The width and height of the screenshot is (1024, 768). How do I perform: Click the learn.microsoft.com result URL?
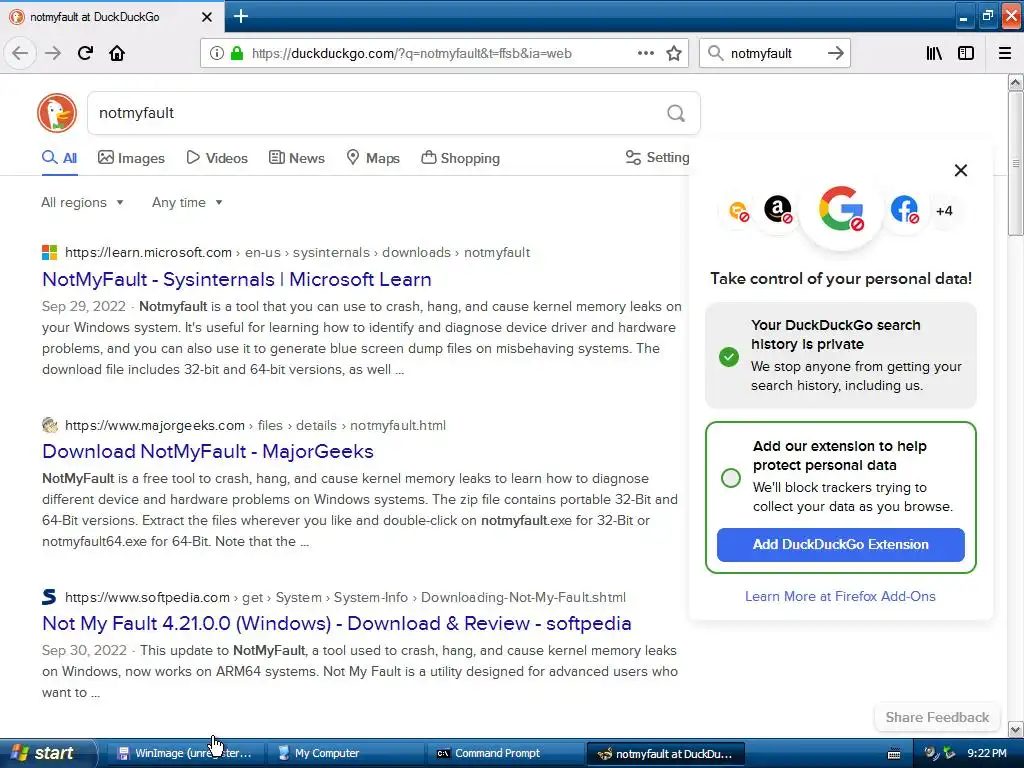tap(297, 253)
